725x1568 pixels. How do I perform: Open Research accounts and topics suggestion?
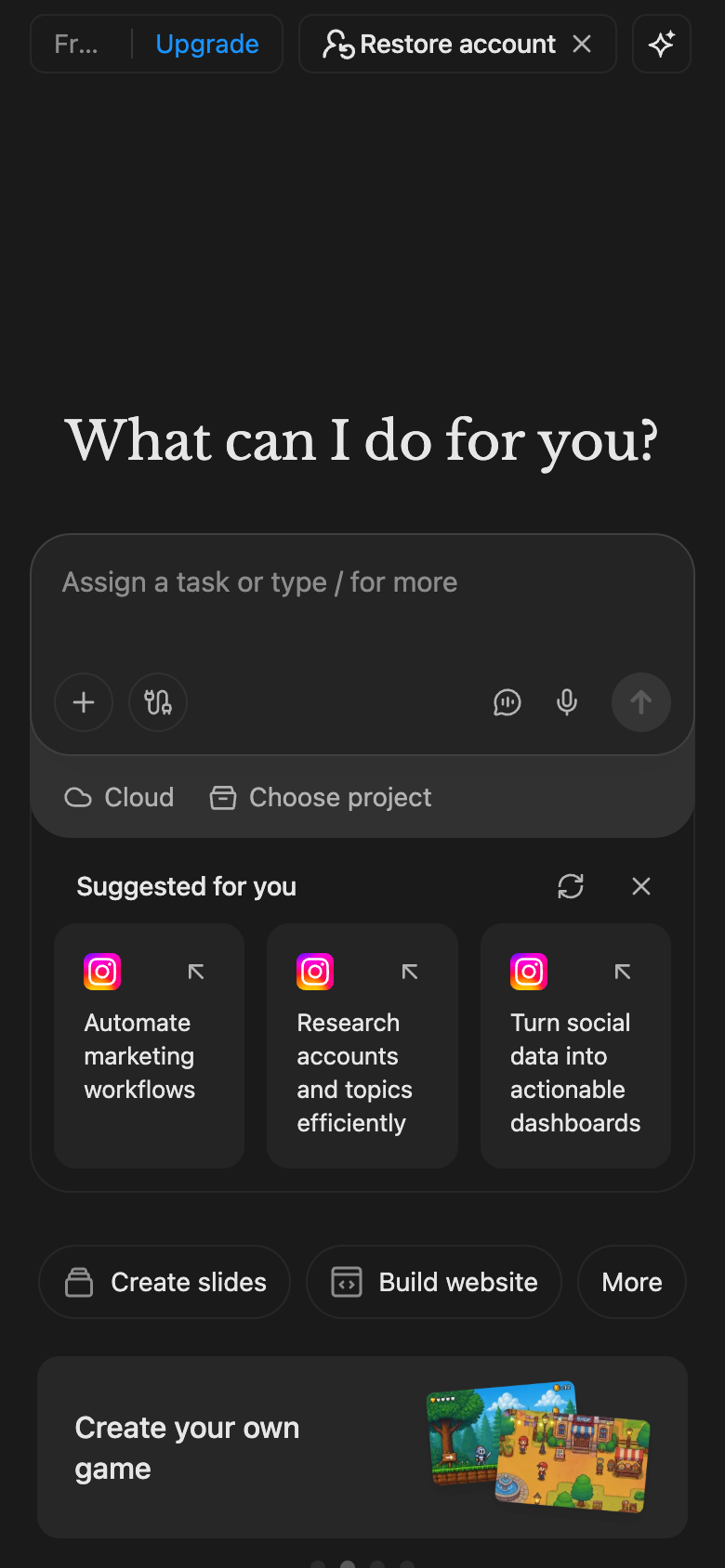click(362, 1046)
